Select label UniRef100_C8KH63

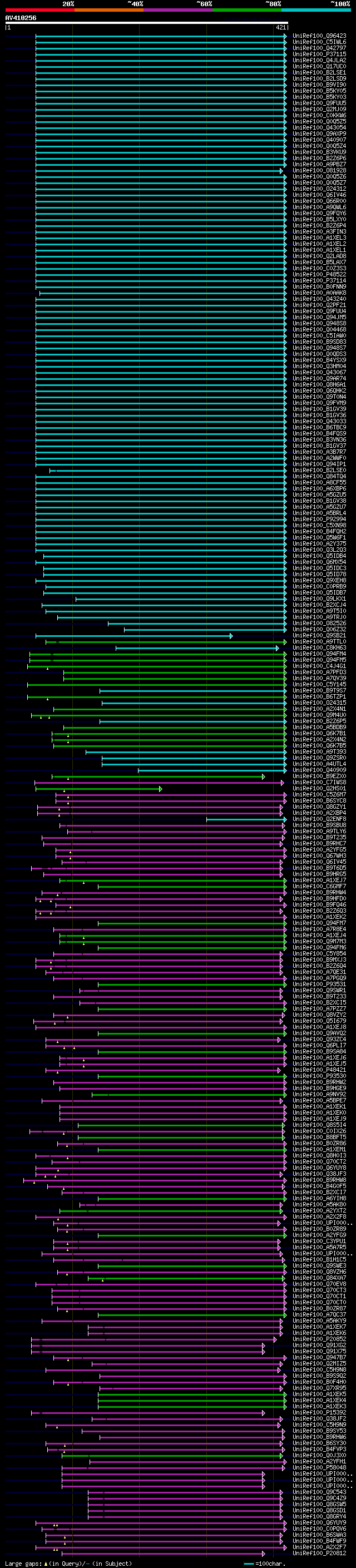[x=319, y=647]
